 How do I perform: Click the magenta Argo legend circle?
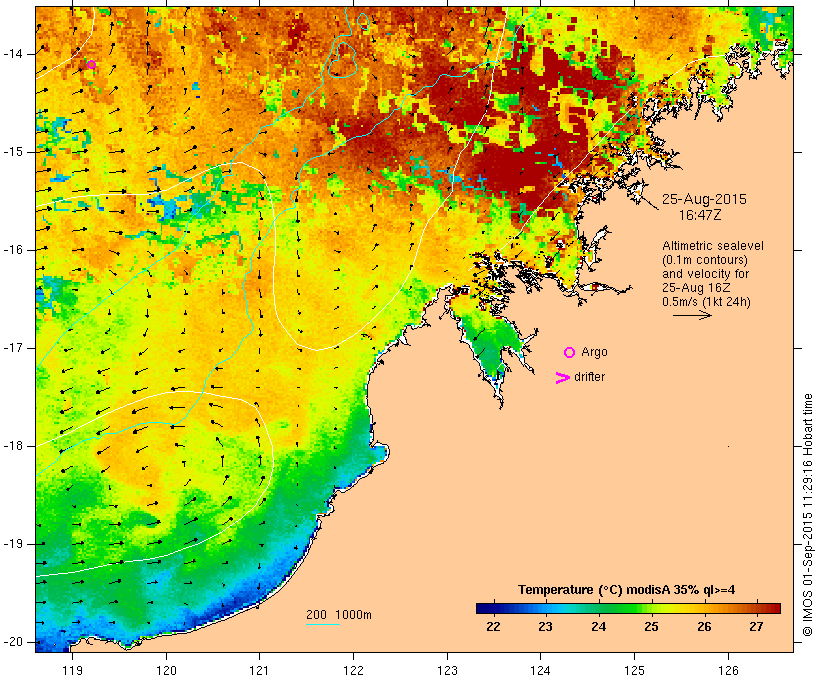[x=570, y=353]
